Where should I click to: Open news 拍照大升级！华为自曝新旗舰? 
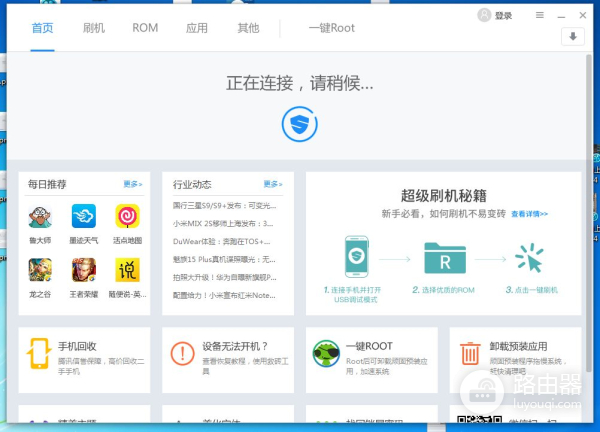225,277
